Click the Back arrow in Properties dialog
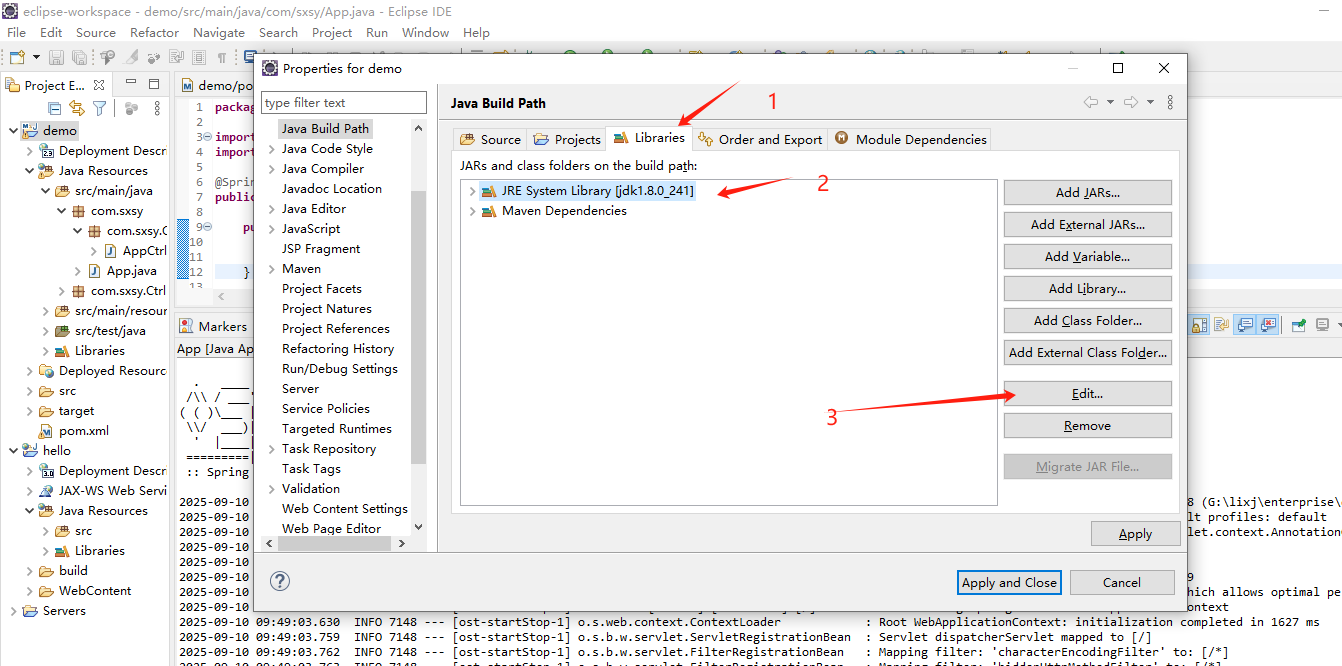The image size is (1342, 666). tap(1091, 102)
